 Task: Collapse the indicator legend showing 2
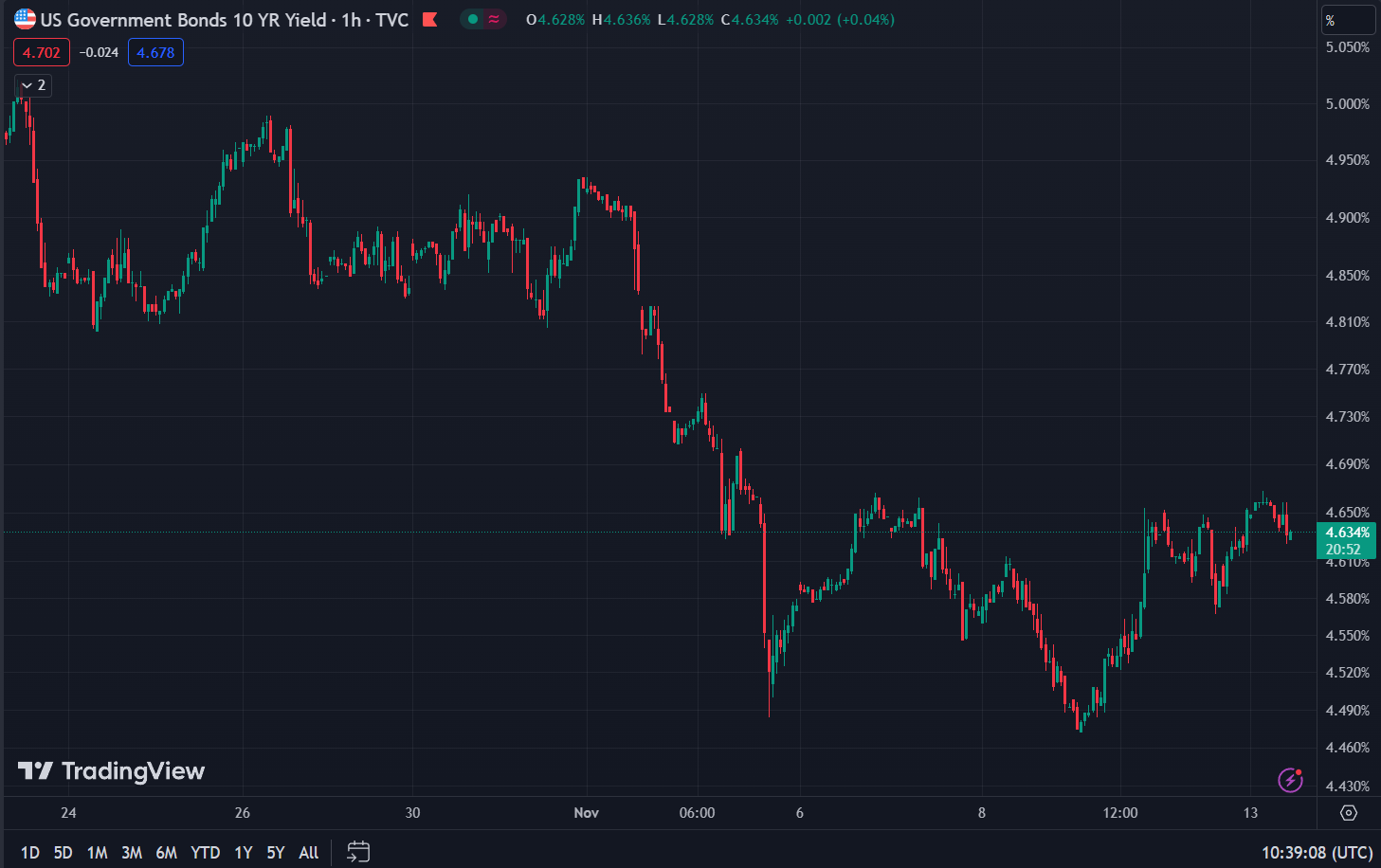coord(33,85)
